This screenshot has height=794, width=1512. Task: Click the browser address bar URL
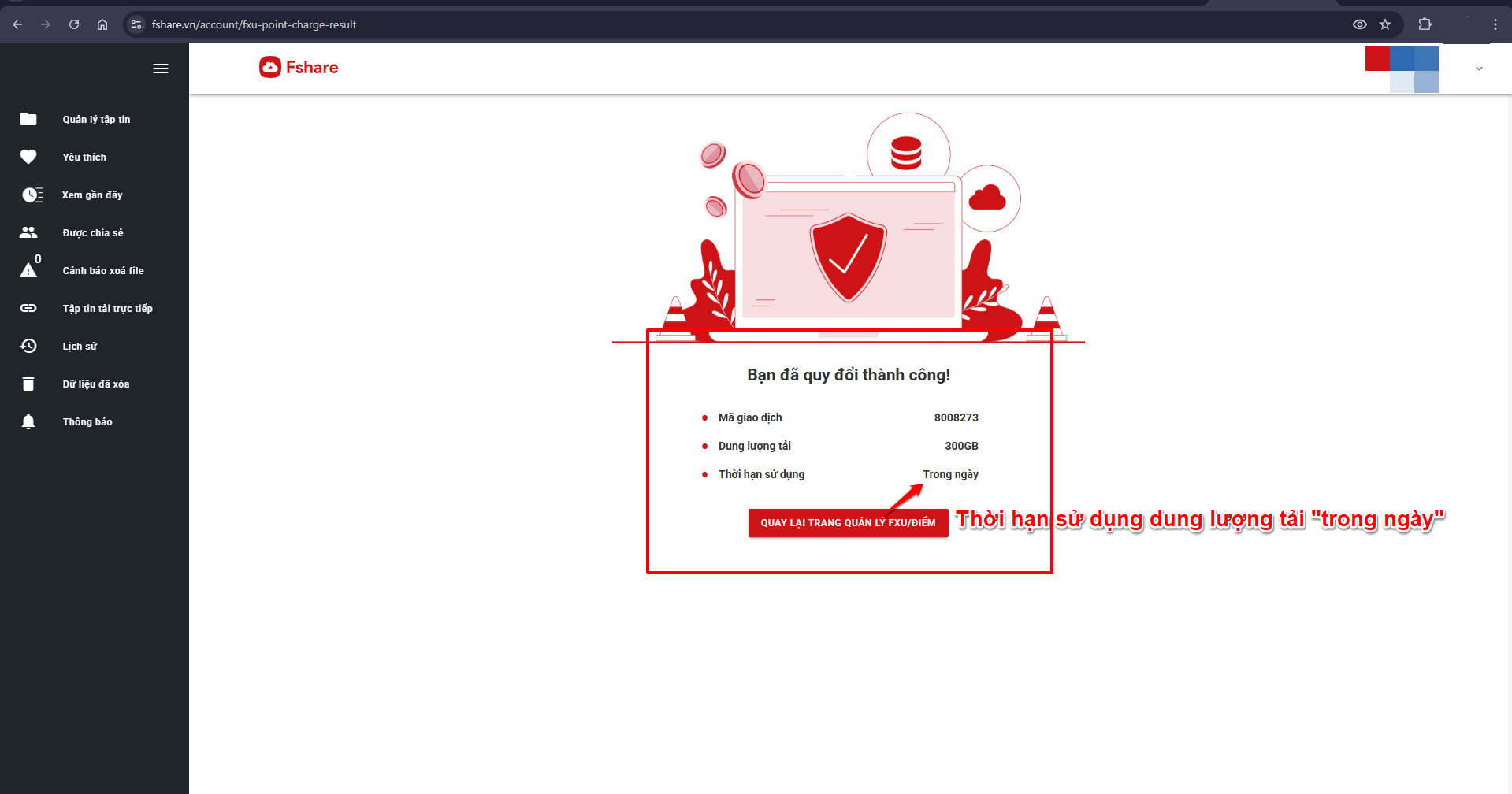[x=254, y=24]
